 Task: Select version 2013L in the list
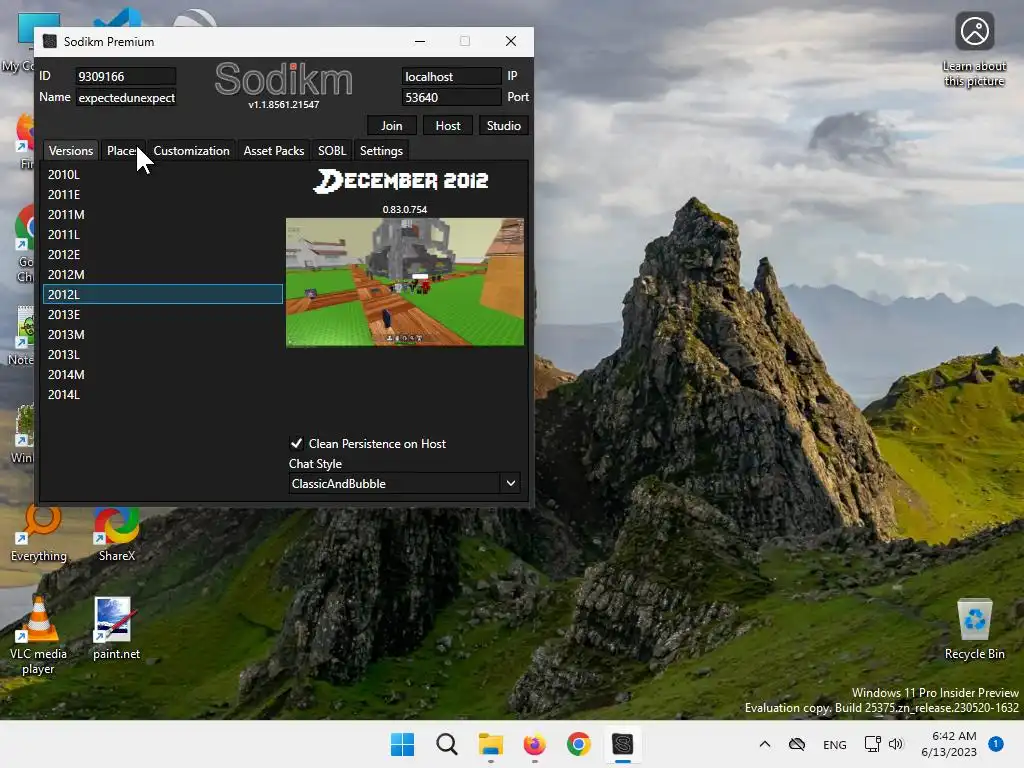(163, 355)
